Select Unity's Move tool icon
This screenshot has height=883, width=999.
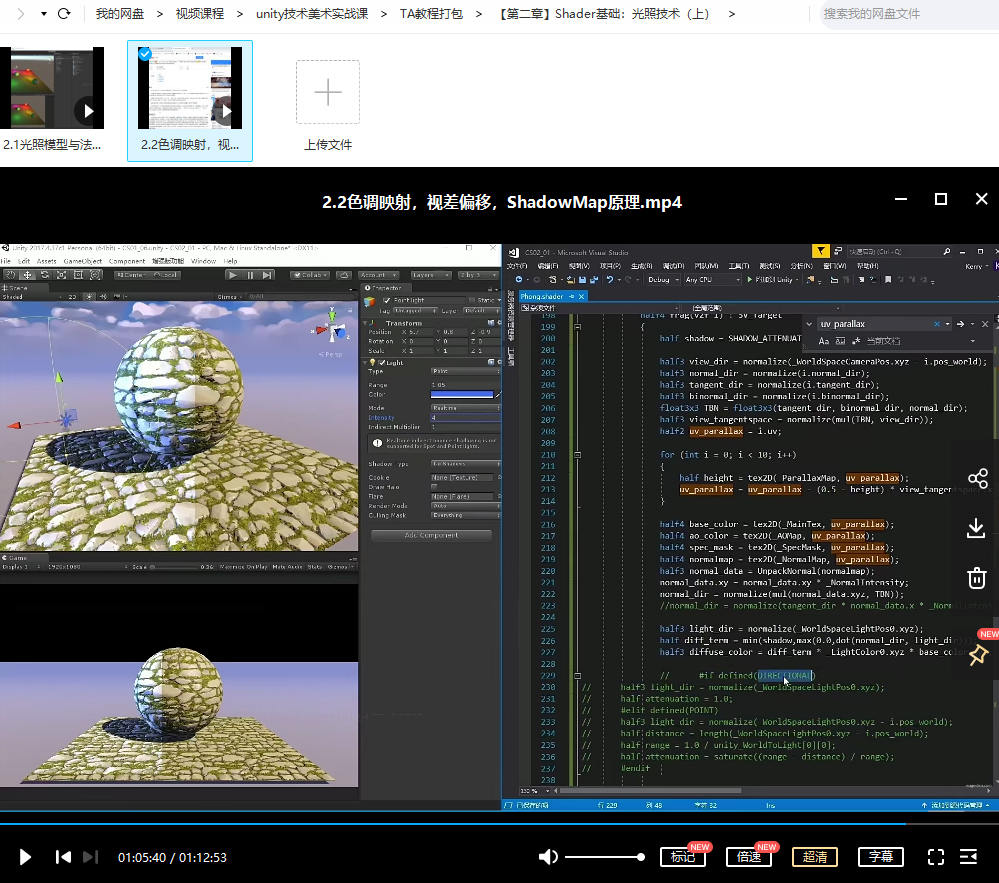[x=27, y=275]
